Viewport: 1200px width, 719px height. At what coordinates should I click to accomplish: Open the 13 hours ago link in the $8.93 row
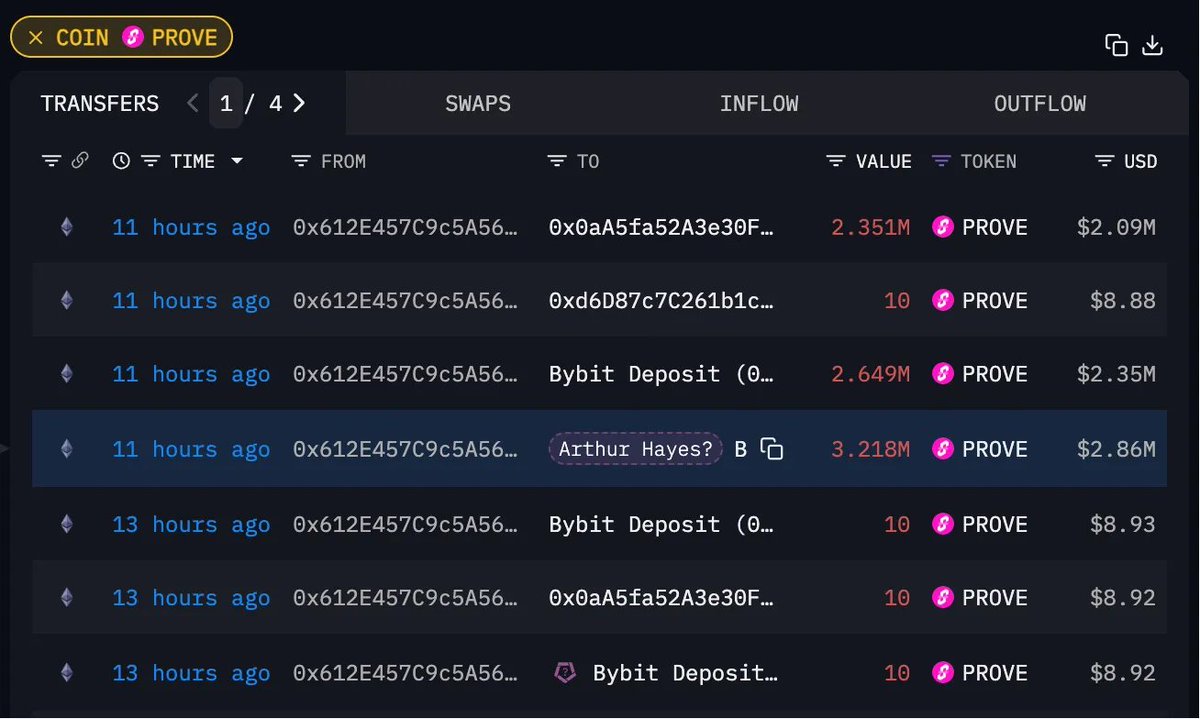191,524
